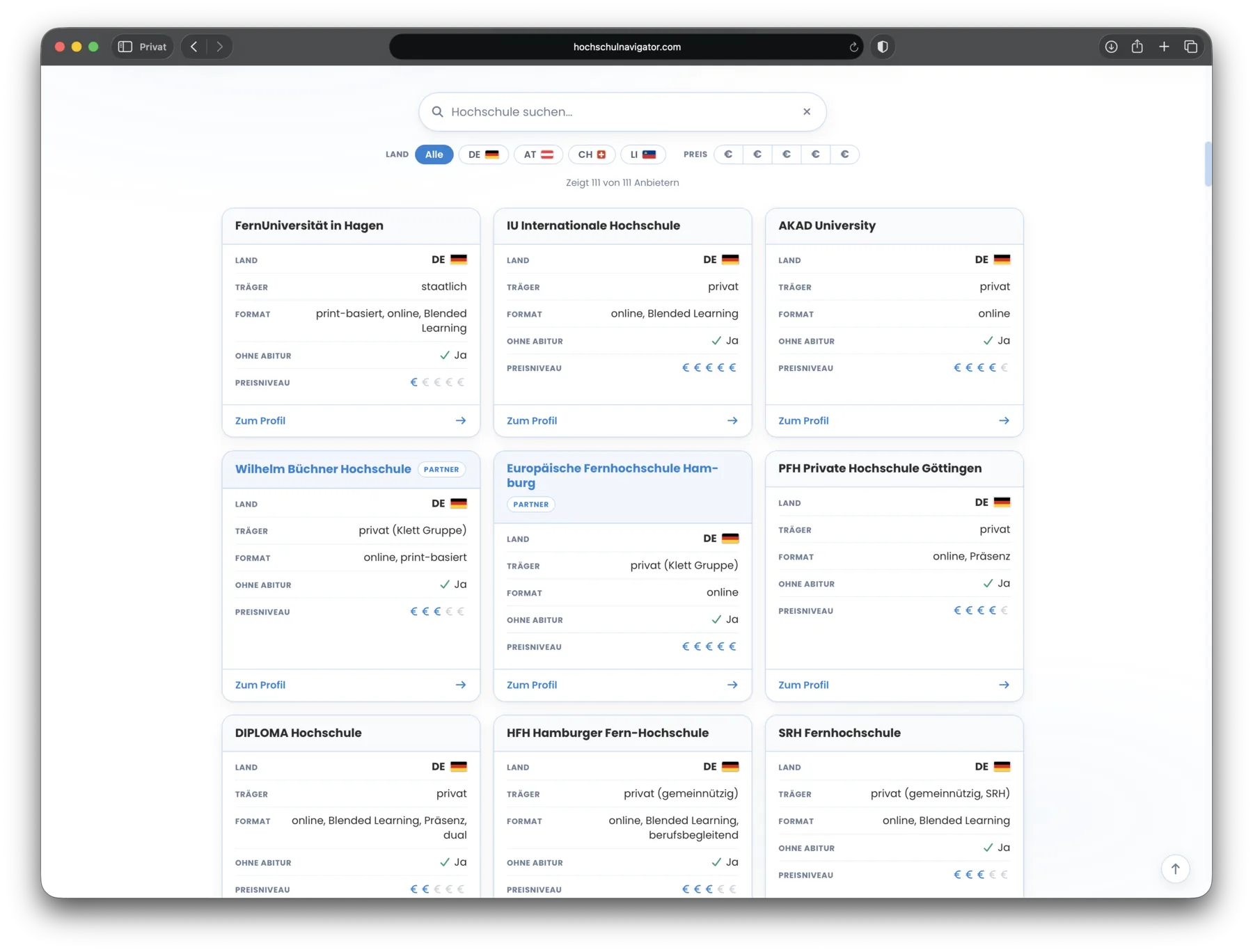Focus the Hochschule suchen search field
The image size is (1253, 952).
click(622, 111)
